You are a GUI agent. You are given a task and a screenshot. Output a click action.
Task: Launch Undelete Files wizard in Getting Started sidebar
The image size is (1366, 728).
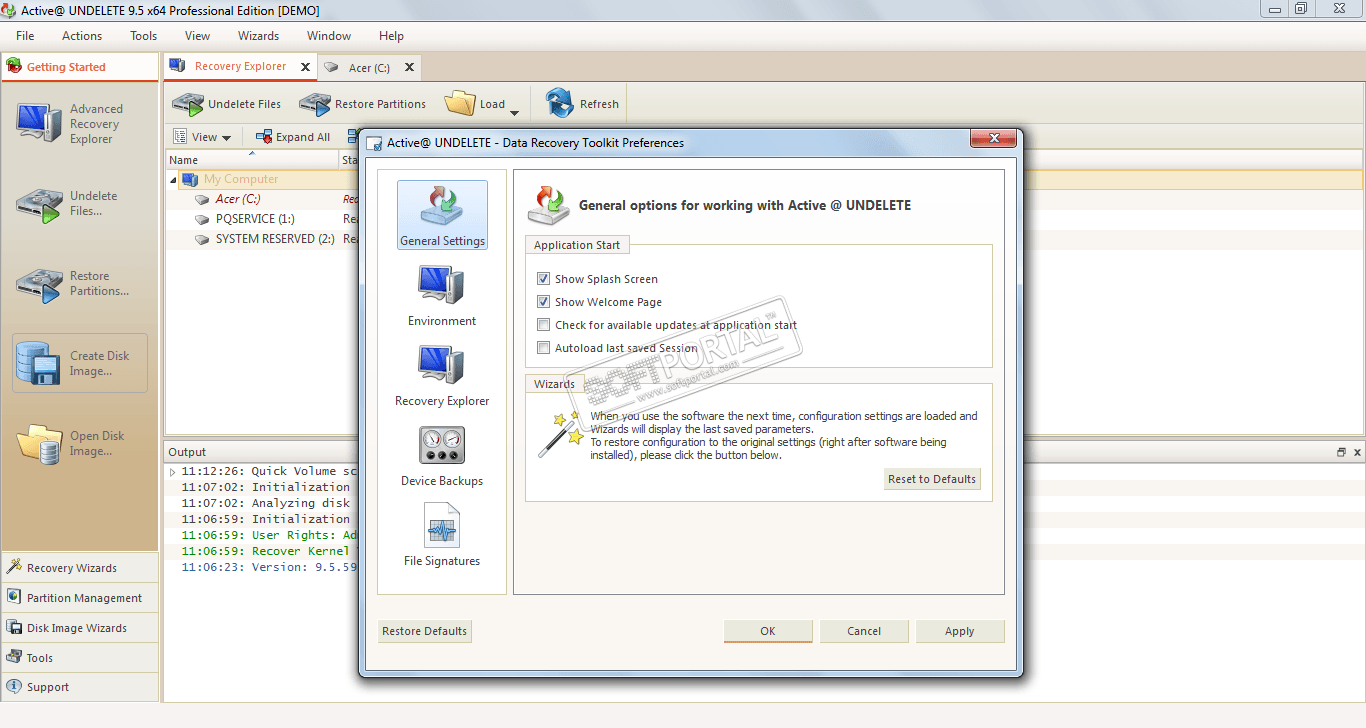click(79, 204)
